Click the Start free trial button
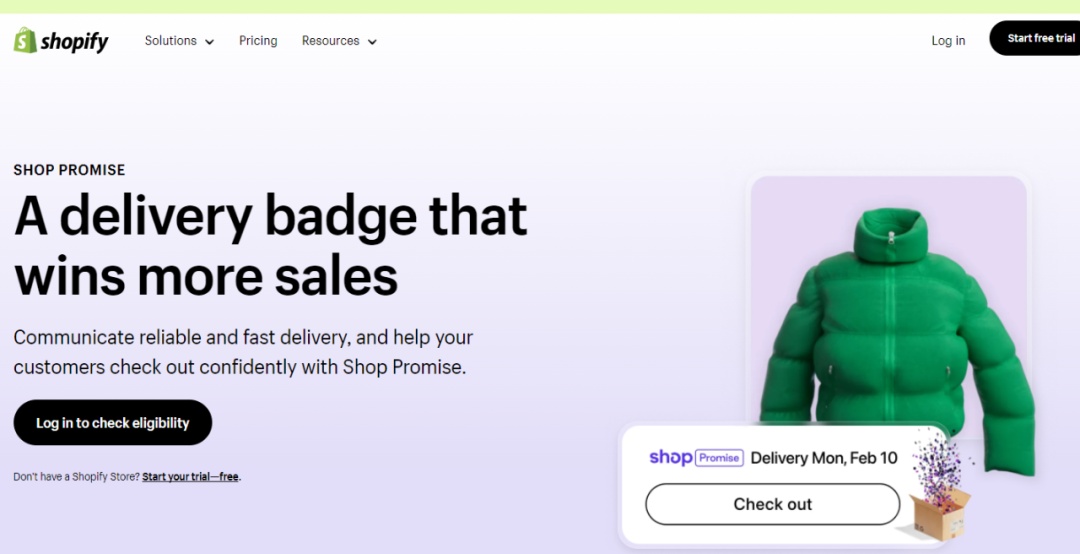The image size is (1080, 554). pyautogui.click(x=1035, y=38)
